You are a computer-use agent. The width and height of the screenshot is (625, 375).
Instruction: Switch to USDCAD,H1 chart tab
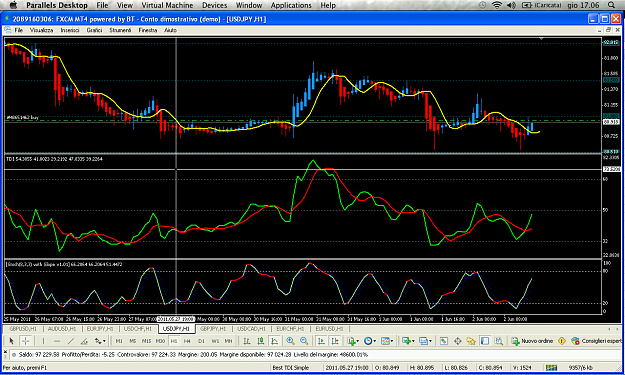[x=251, y=329]
